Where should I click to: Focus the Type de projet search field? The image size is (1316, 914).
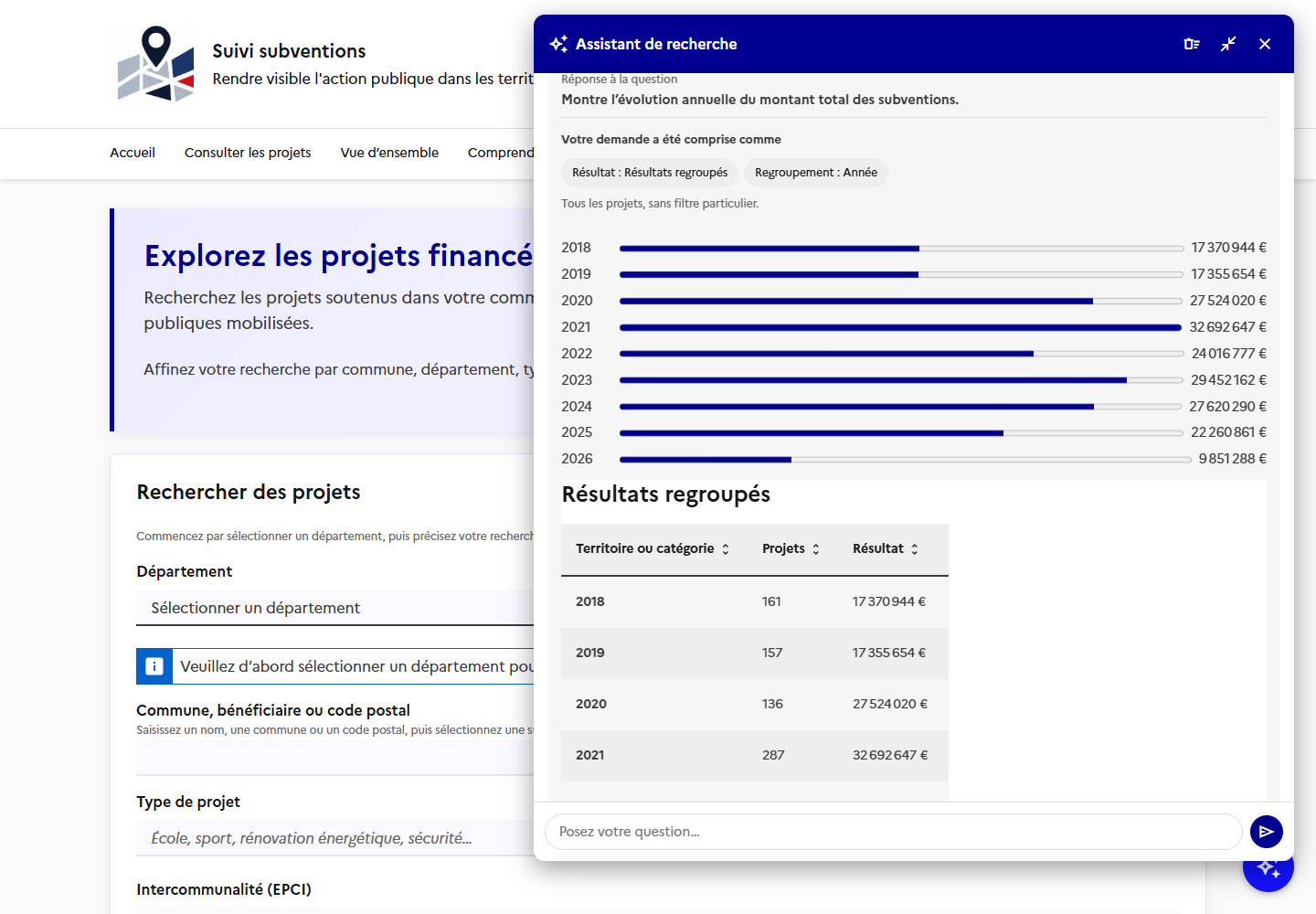click(334, 838)
